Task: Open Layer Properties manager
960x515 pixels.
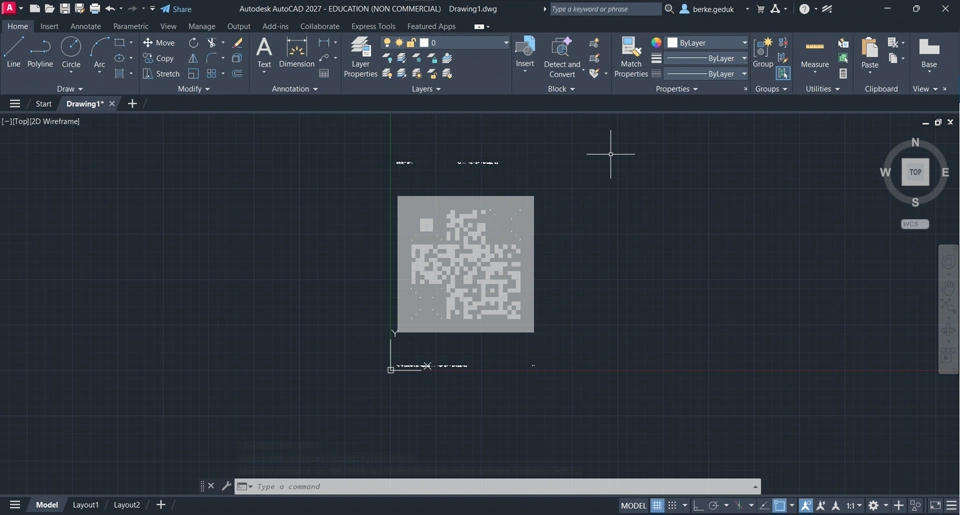Action: pyautogui.click(x=361, y=58)
